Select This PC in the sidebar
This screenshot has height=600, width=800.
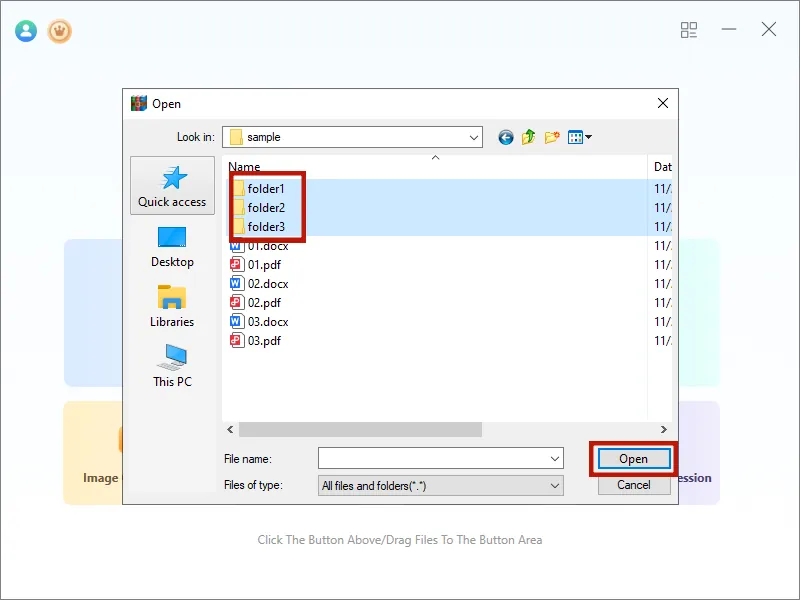click(x=171, y=366)
